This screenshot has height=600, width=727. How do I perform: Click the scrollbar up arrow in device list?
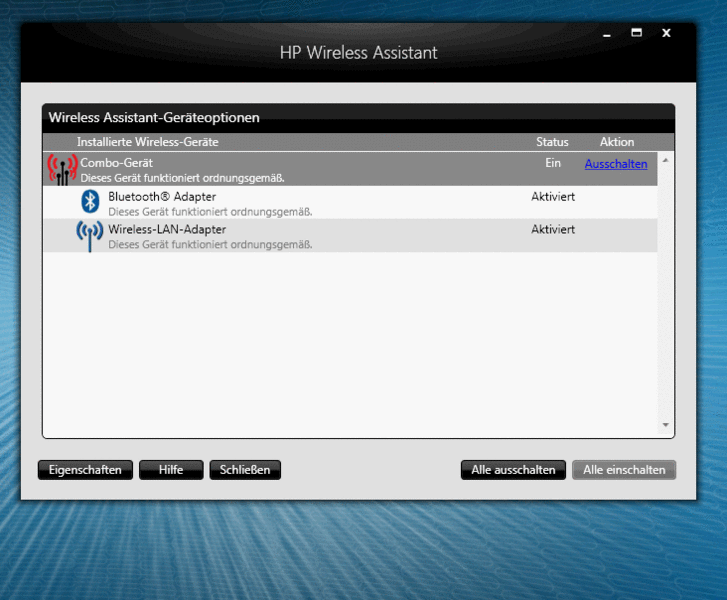click(666, 160)
